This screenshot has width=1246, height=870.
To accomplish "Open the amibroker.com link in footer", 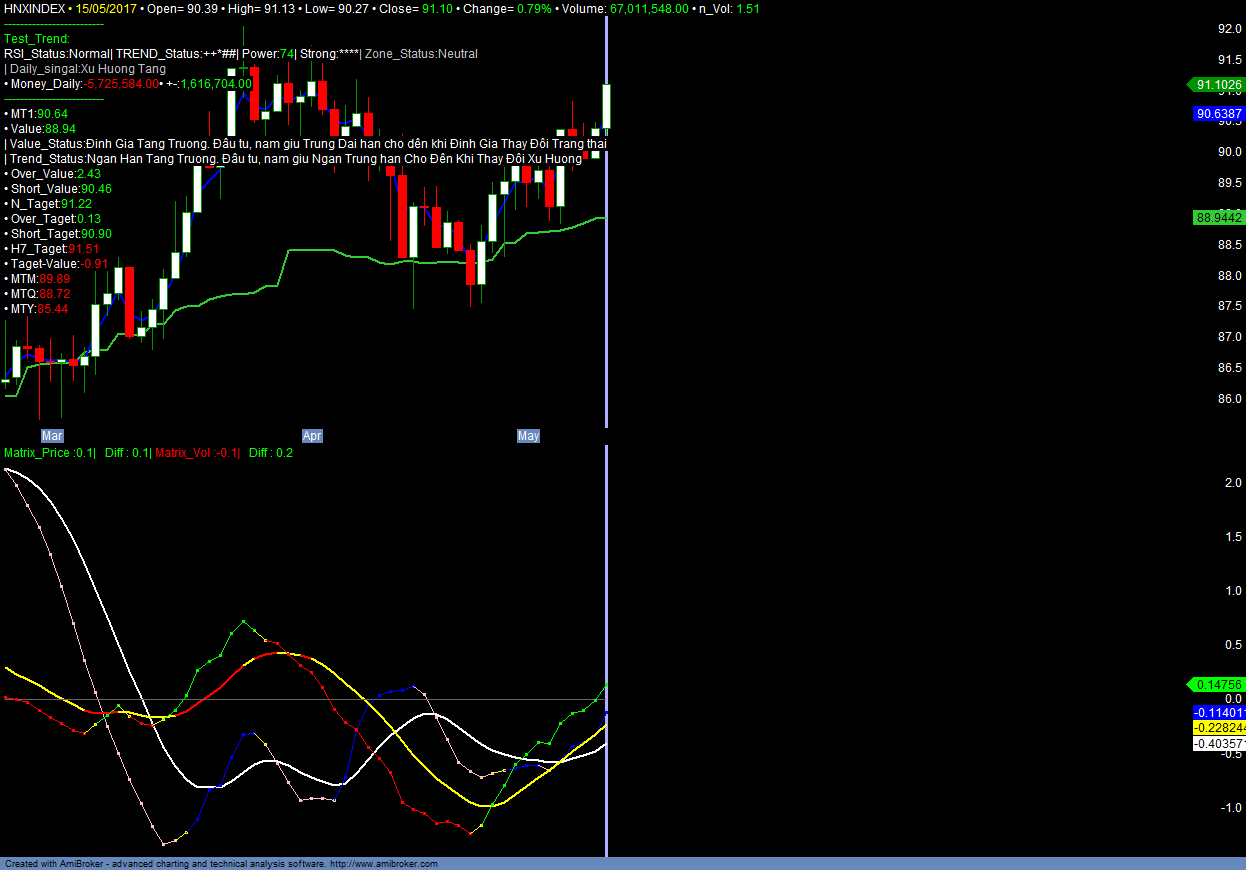I will pos(383,864).
